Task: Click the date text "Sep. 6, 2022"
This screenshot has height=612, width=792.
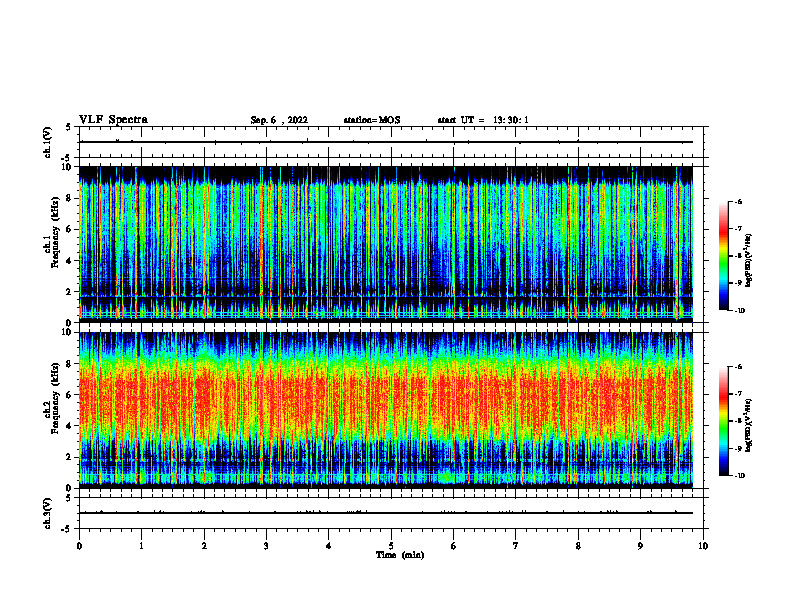Action: [279, 120]
